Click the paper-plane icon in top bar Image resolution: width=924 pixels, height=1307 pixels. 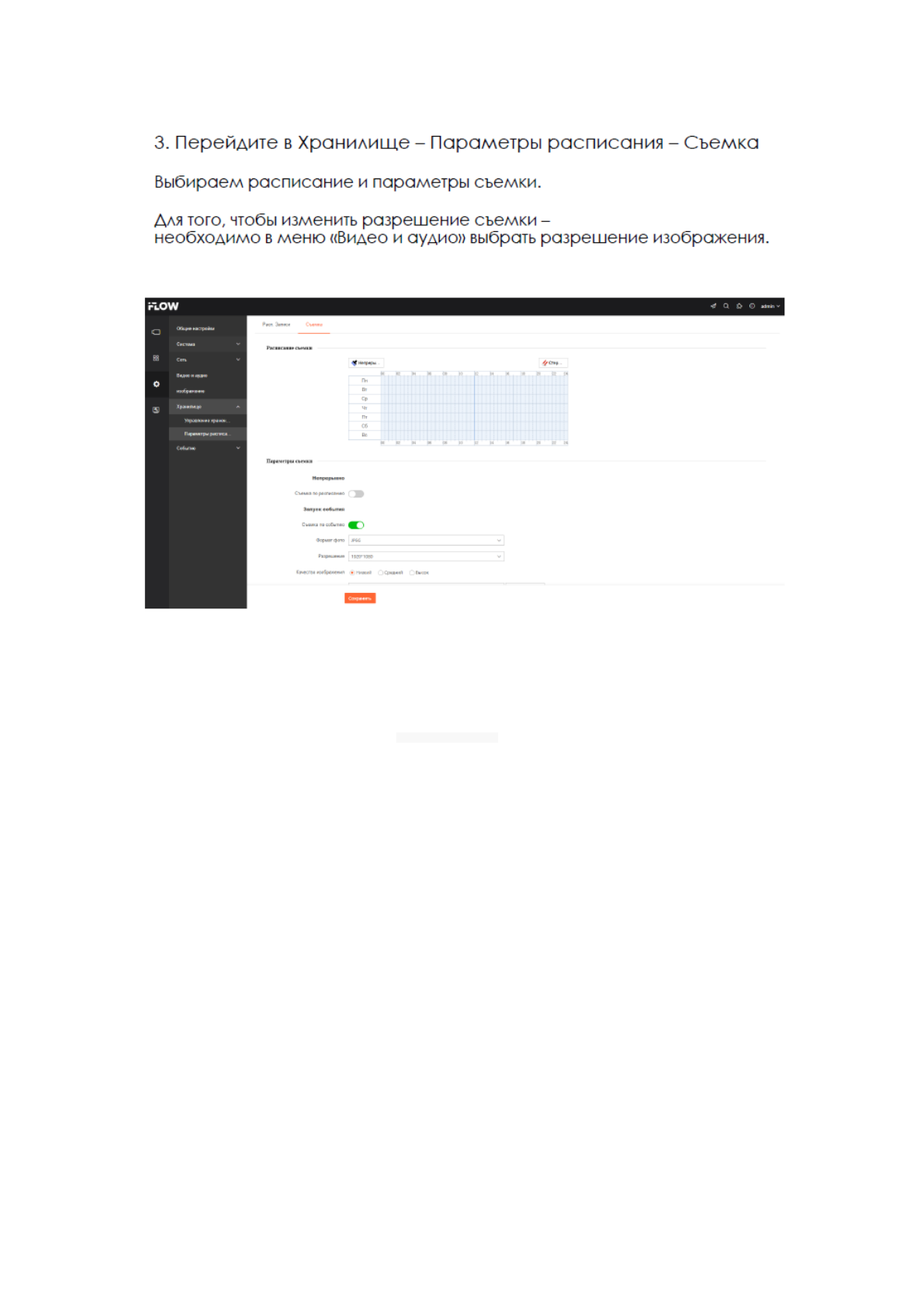tap(713, 306)
